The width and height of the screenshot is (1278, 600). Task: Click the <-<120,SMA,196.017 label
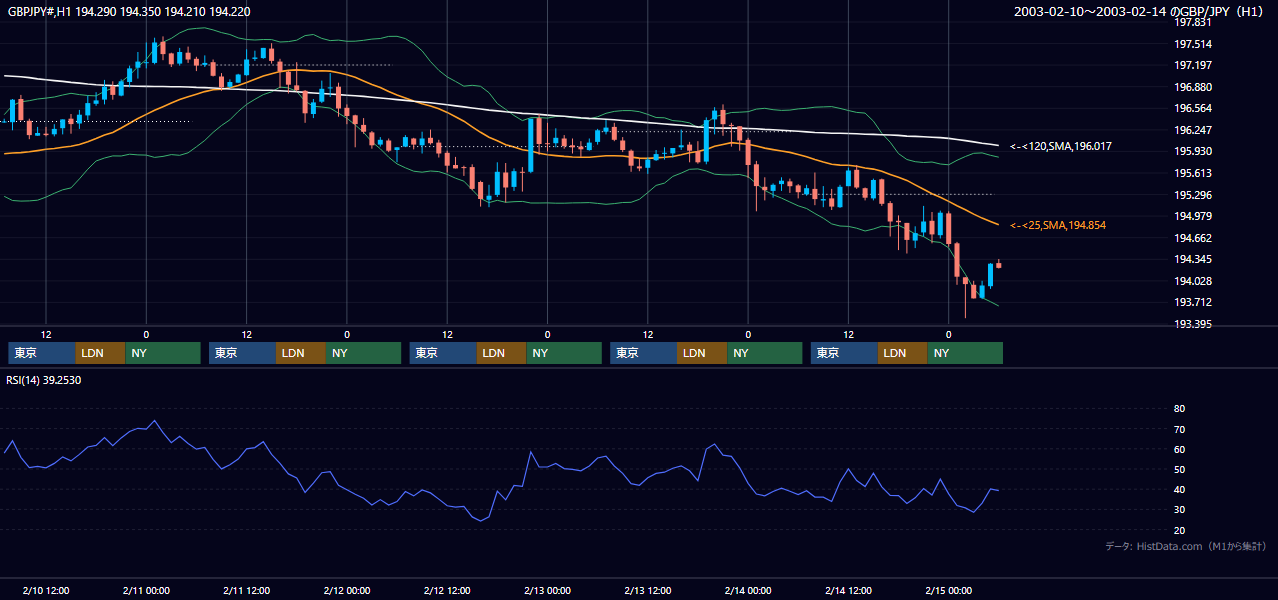coord(1060,147)
